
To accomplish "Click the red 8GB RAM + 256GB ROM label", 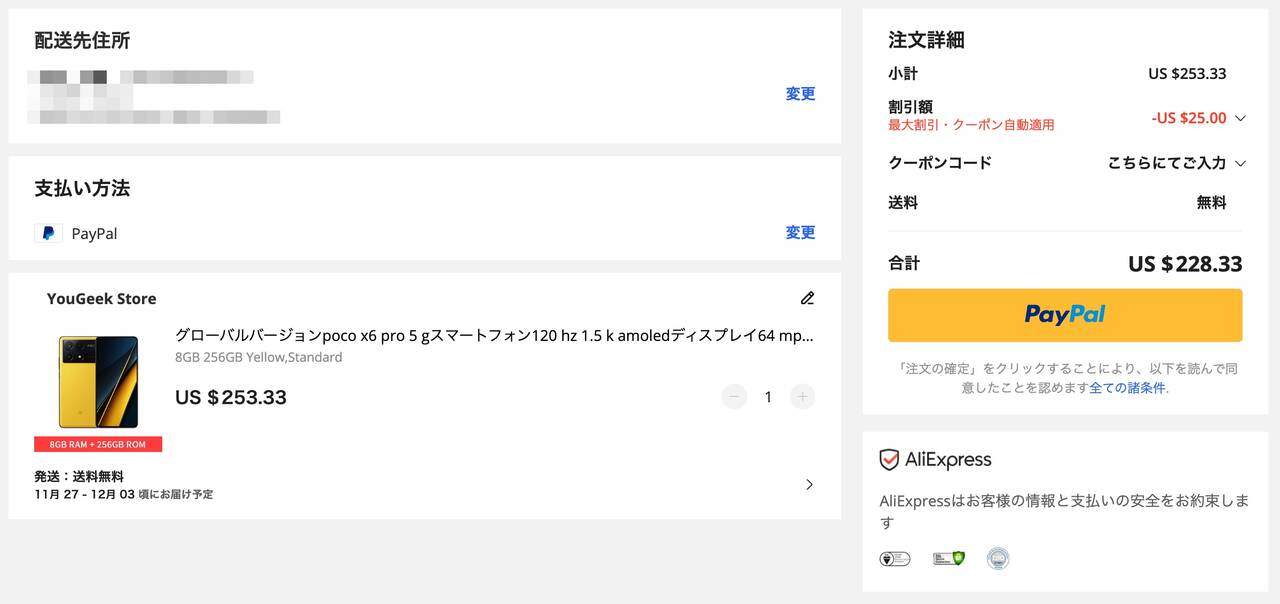I will pyautogui.click(x=98, y=444).
